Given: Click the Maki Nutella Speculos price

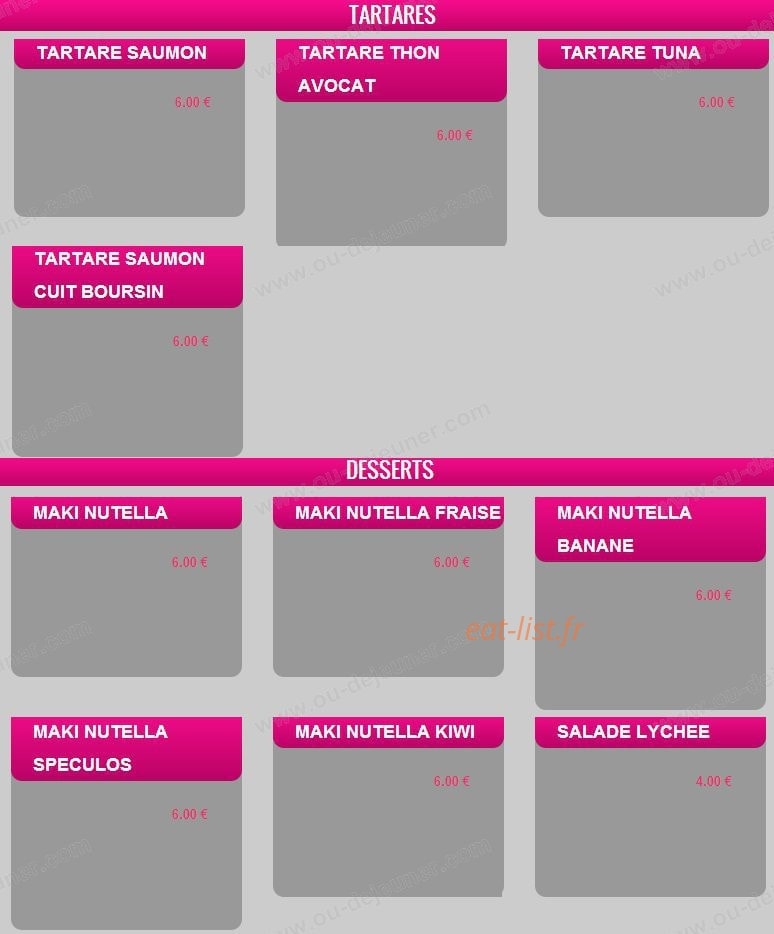Looking at the screenshot, I should (x=189, y=814).
